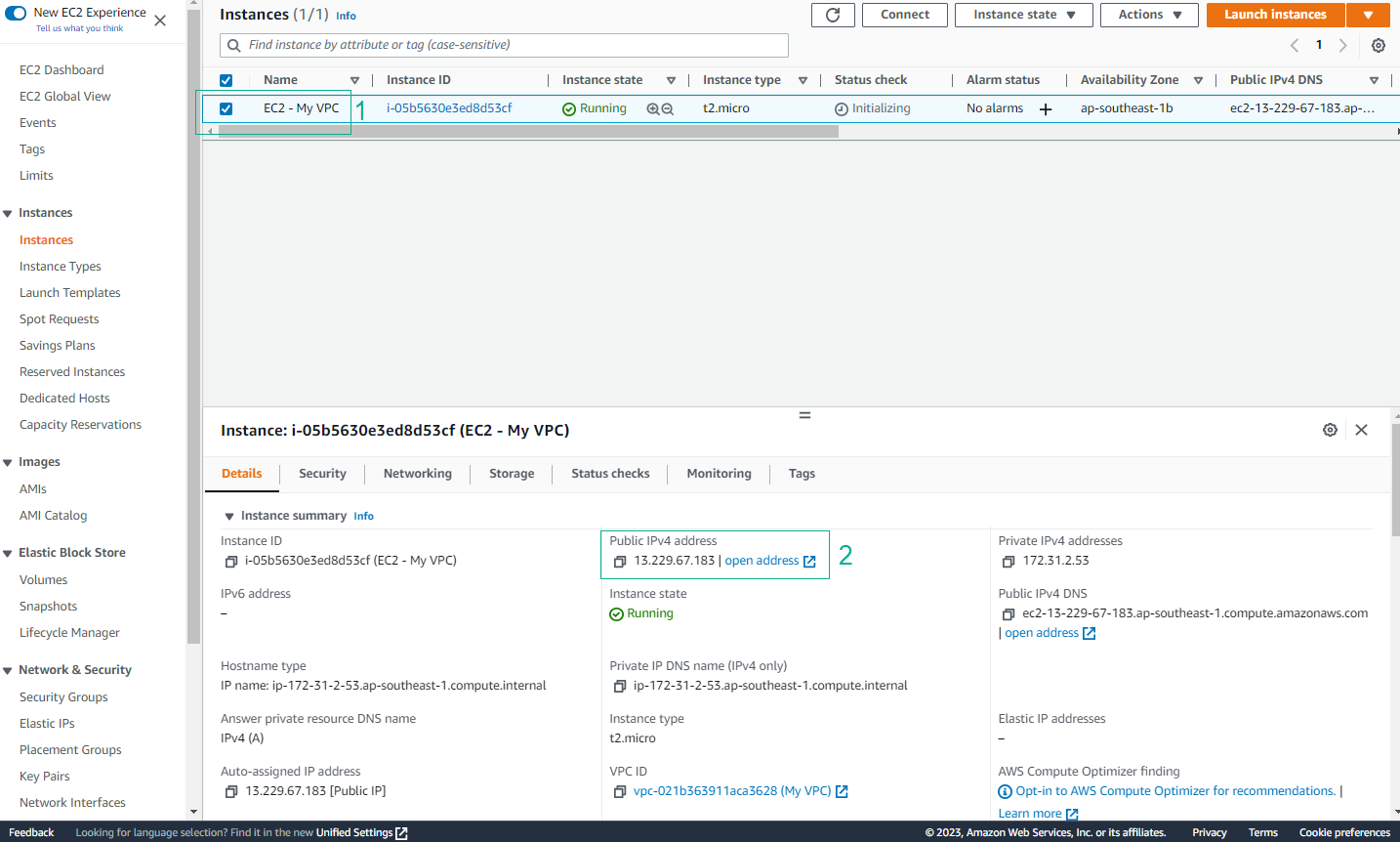Sort by Instance type column arrow
The width and height of the screenshot is (1400, 842).
click(803, 81)
